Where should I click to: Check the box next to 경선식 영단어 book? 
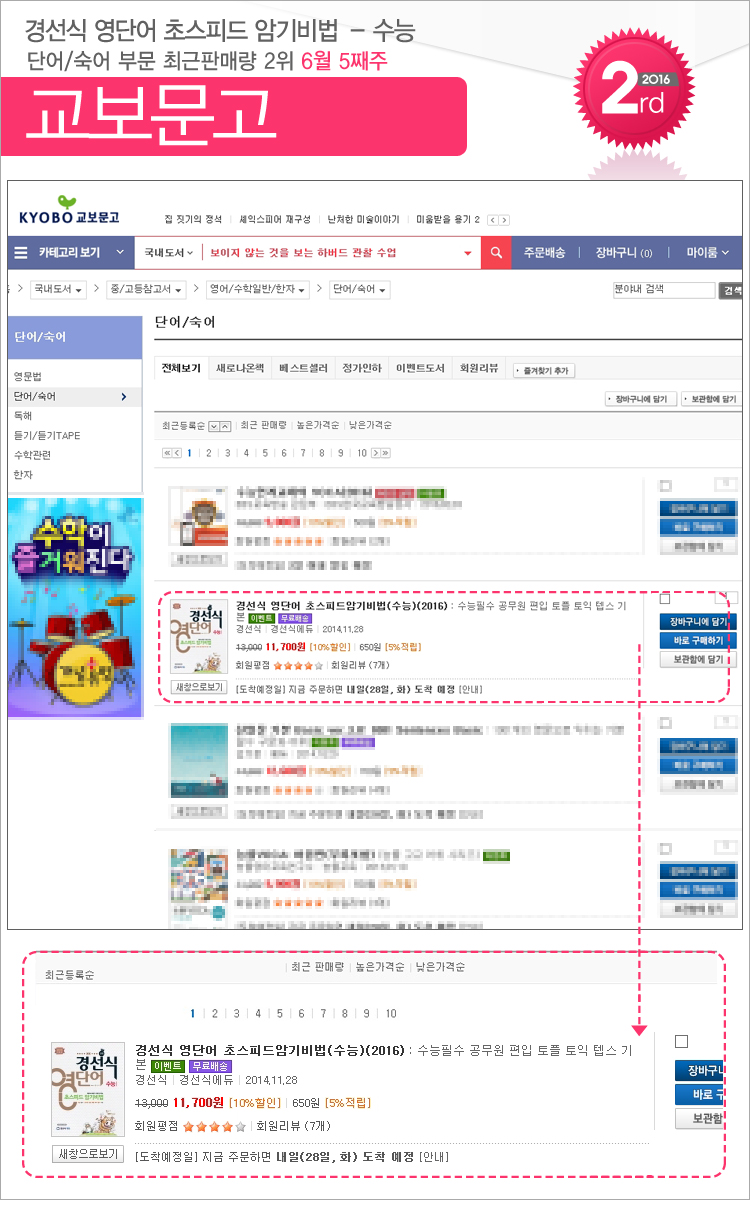point(665,599)
